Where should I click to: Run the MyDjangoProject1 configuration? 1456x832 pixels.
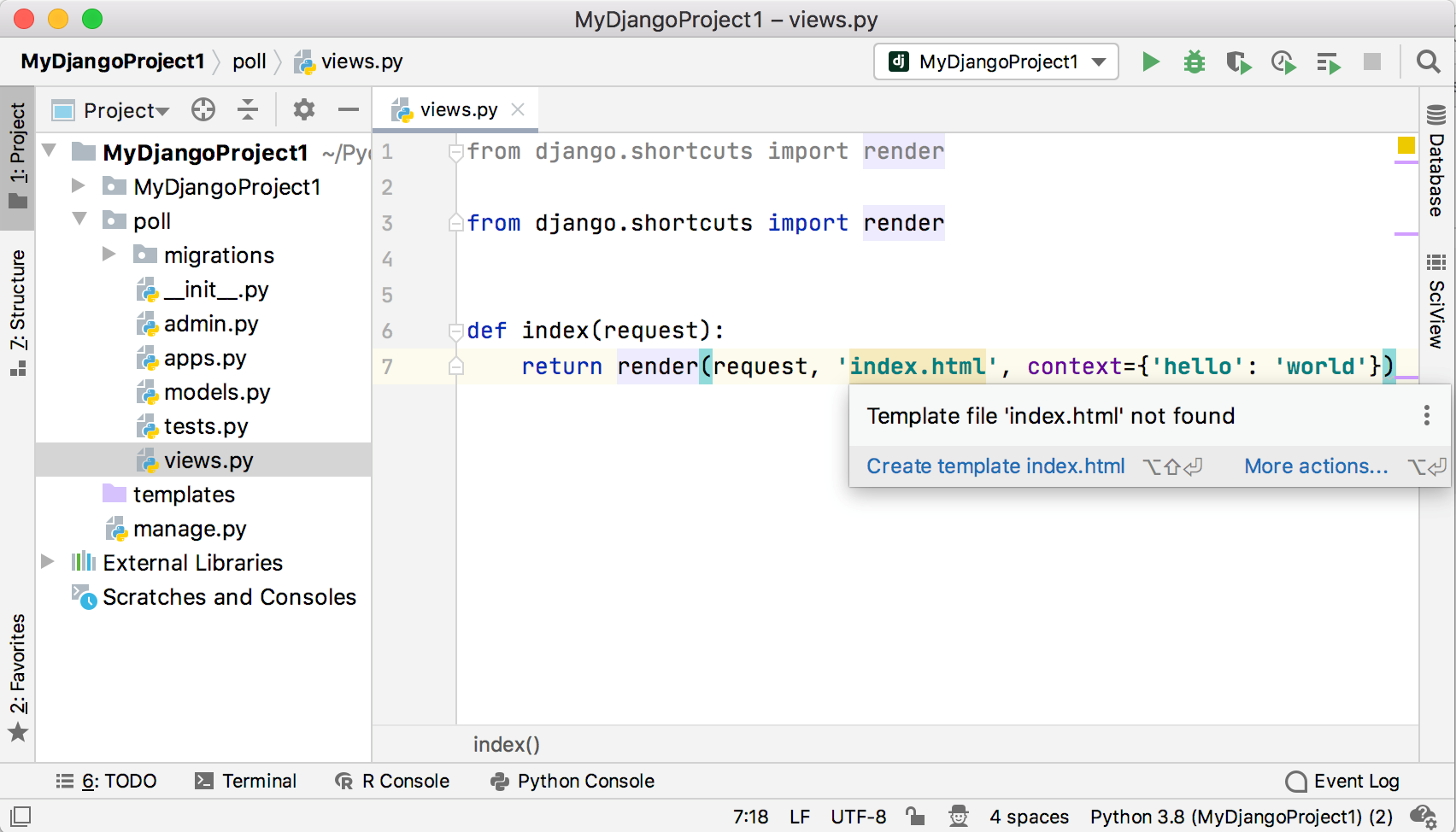pos(1150,62)
